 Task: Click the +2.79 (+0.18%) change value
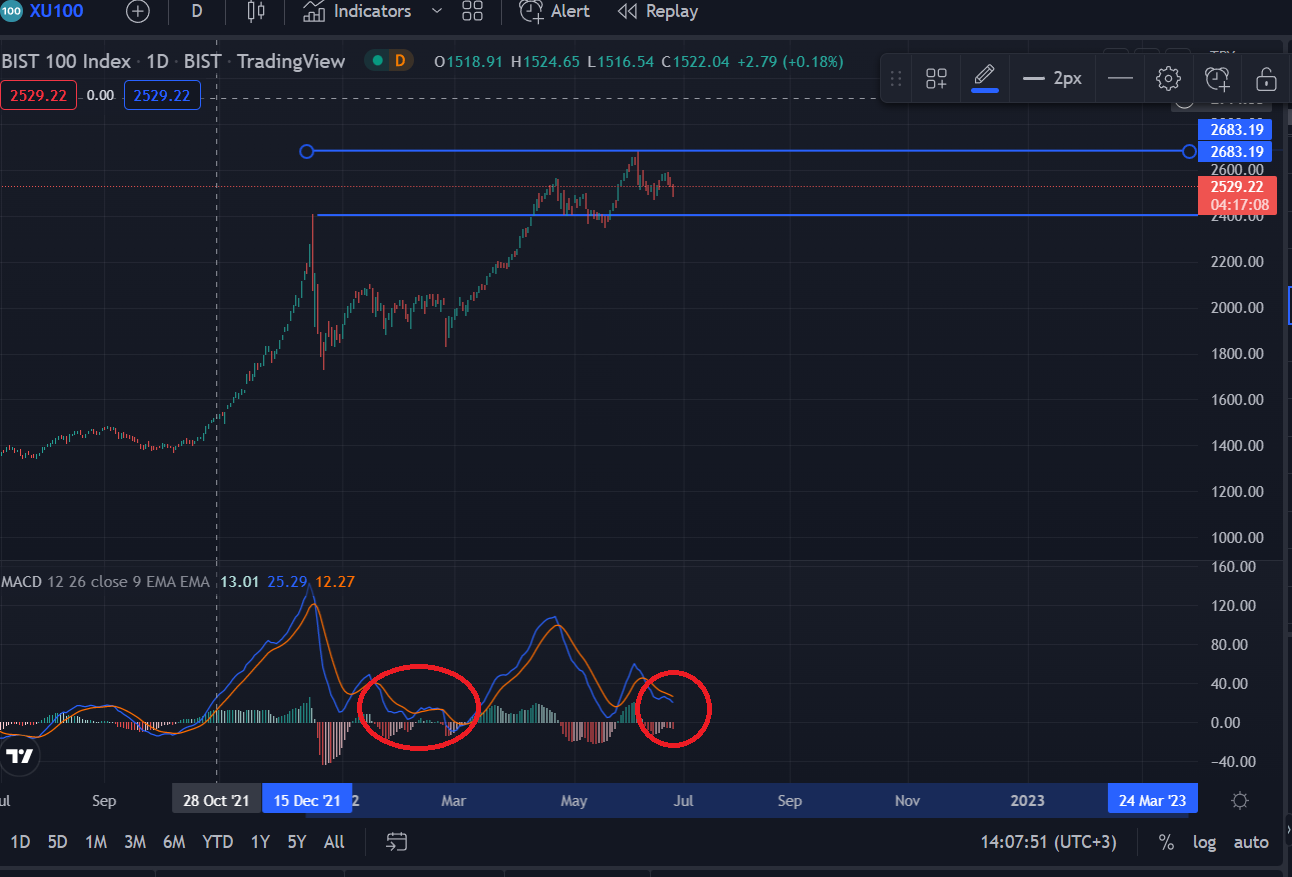(x=790, y=61)
